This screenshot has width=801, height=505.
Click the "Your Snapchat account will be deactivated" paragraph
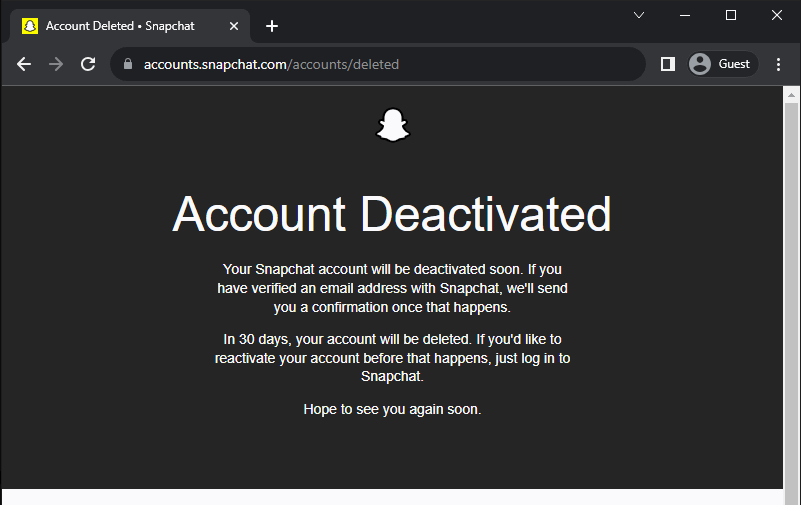click(x=392, y=288)
